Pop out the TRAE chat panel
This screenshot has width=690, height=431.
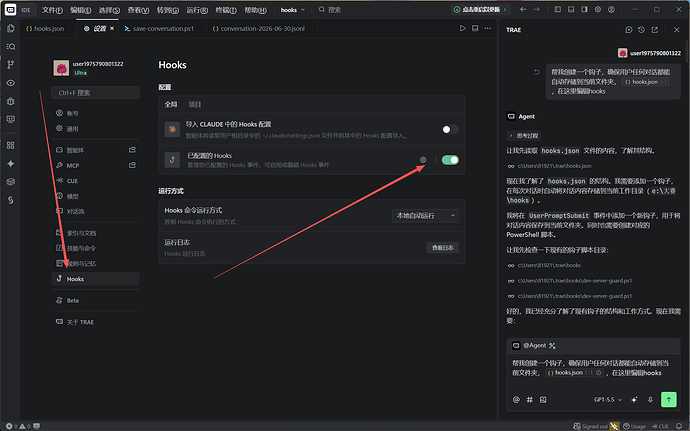655,30
